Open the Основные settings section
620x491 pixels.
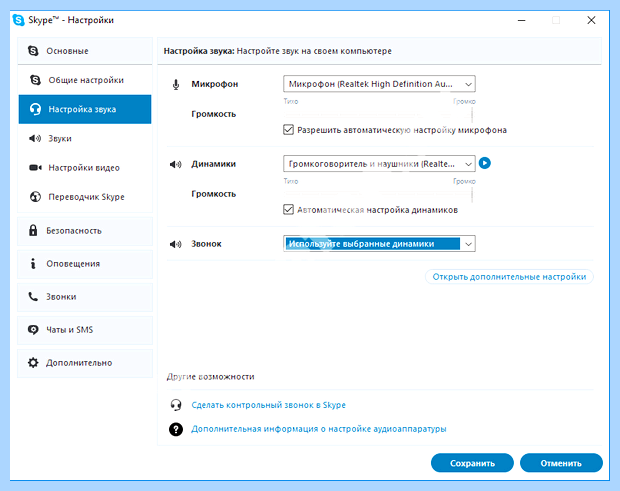pyautogui.click(x=85, y=51)
